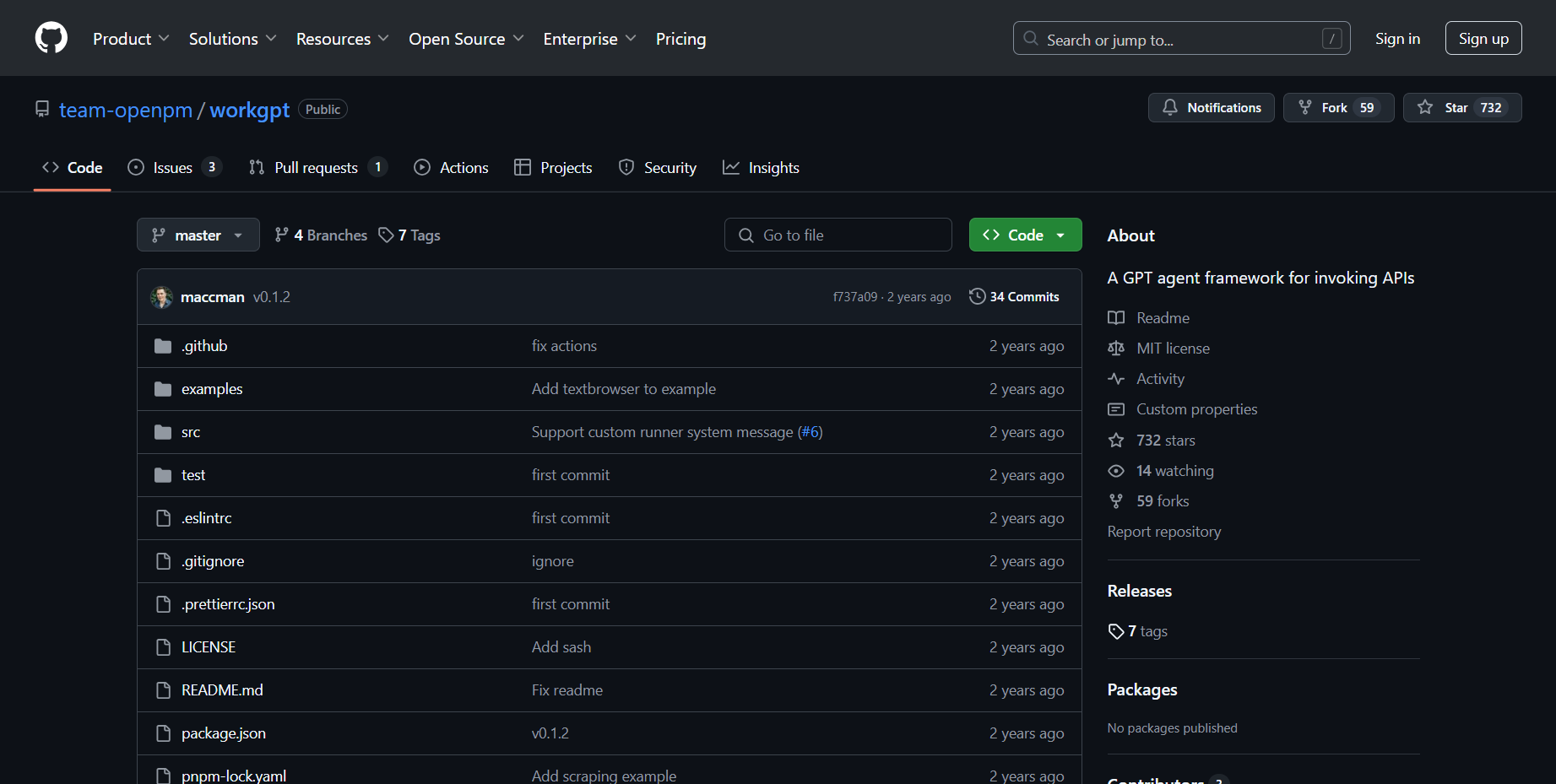Image resolution: width=1556 pixels, height=784 pixels.
Task: Click the file icon for .gitignore
Action: point(163,561)
